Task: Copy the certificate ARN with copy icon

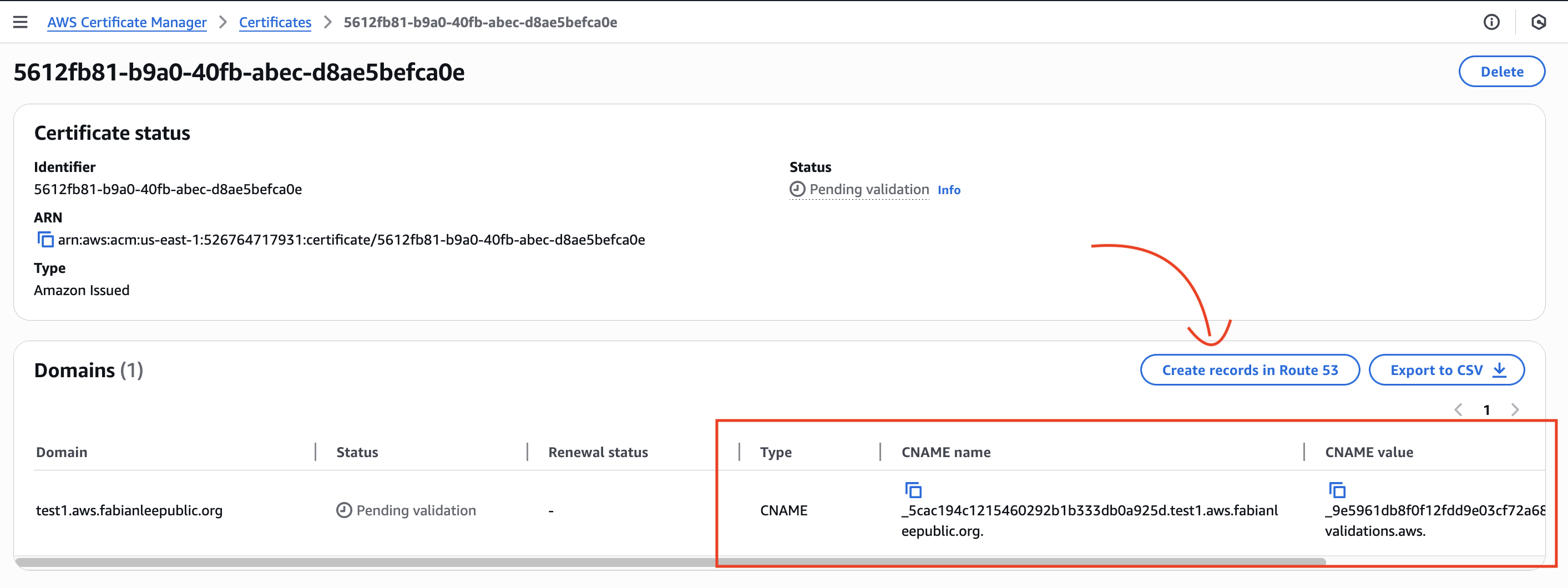Action: (x=45, y=240)
